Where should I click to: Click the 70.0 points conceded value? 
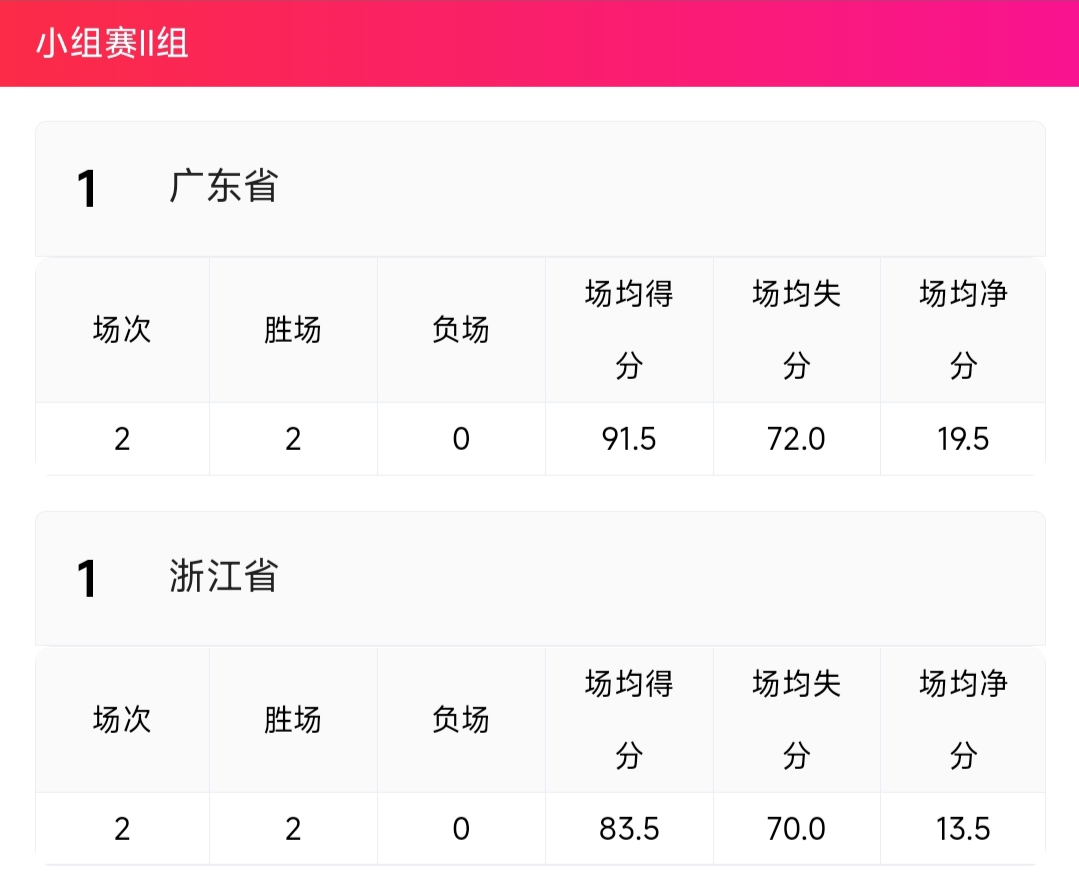796,829
